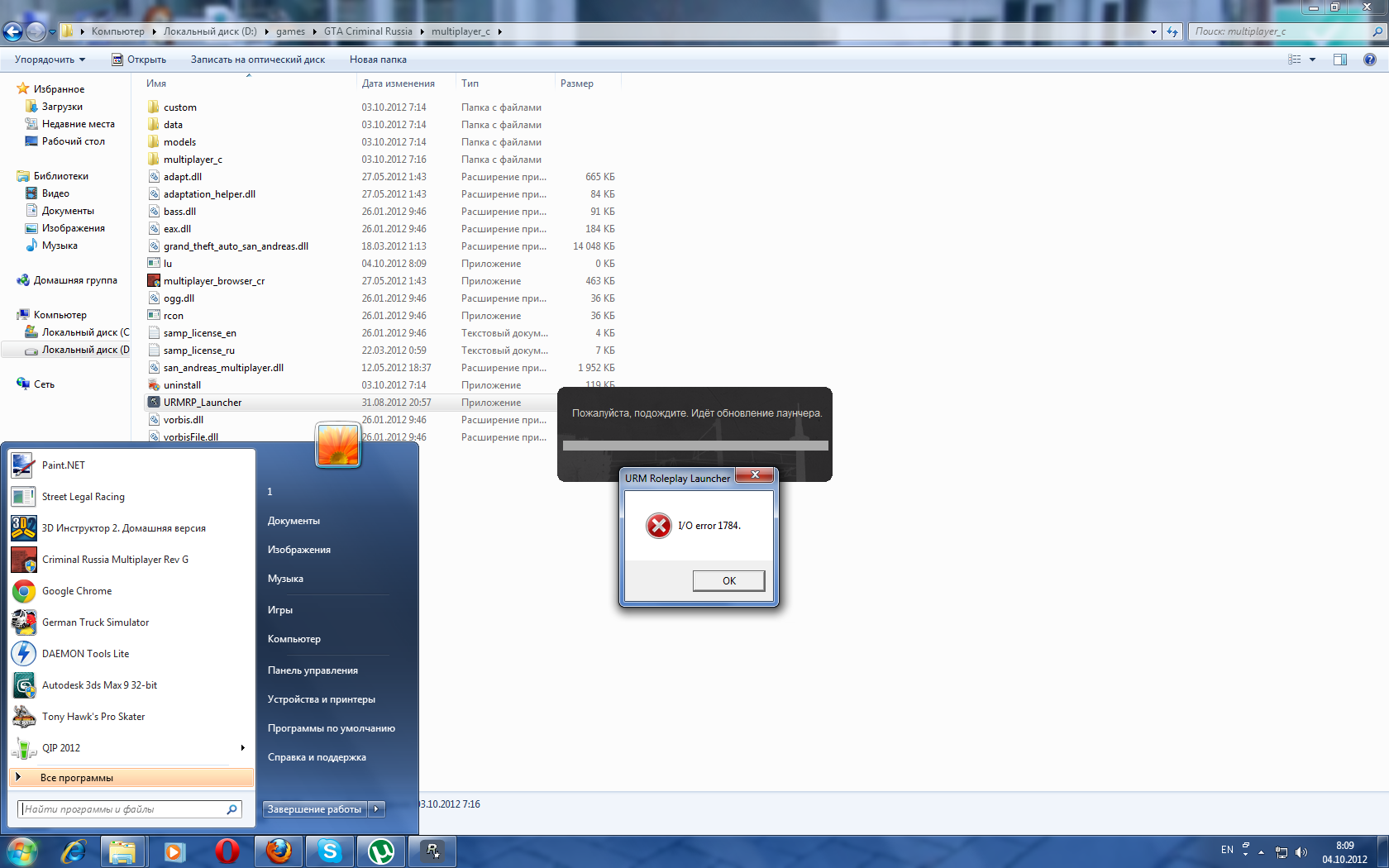Open 3D Инструктор 2 Домашняя версия
The height and width of the screenshot is (868, 1389).
tap(131, 528)
